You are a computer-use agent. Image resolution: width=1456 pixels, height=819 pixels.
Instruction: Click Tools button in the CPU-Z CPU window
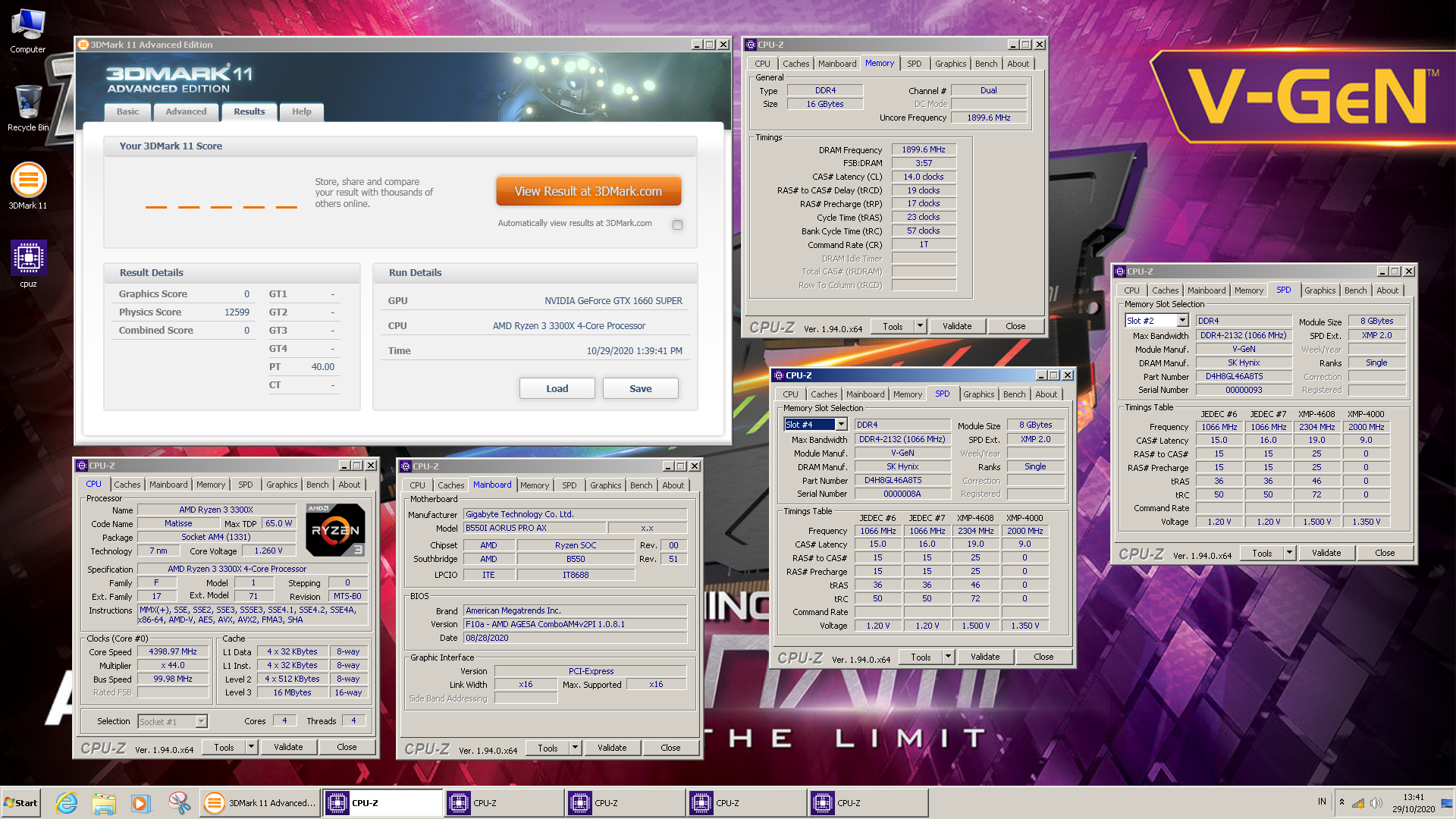pos(224,747)
